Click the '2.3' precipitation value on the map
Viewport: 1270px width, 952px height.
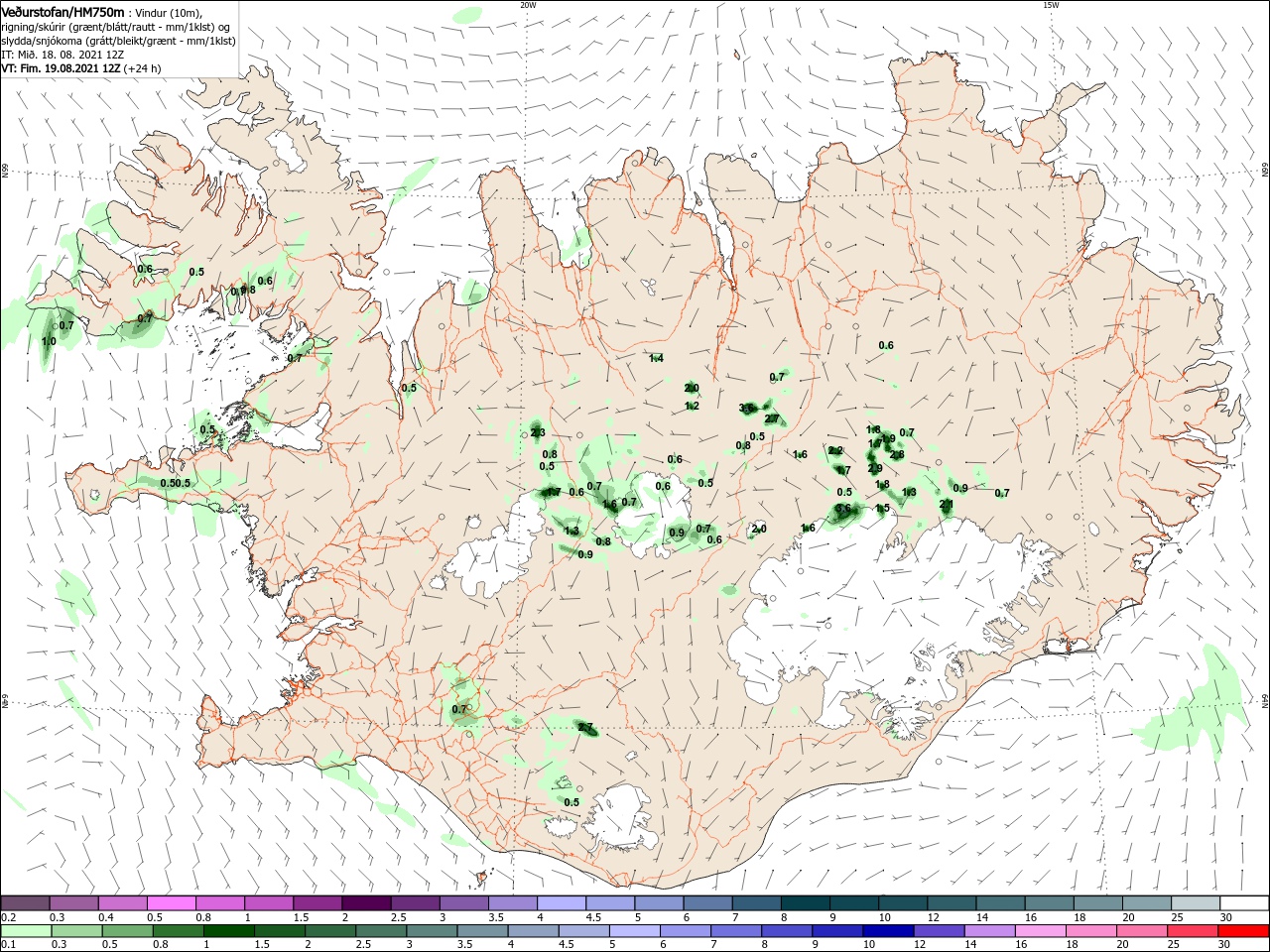pyautogui.click(x=538, y=432)
